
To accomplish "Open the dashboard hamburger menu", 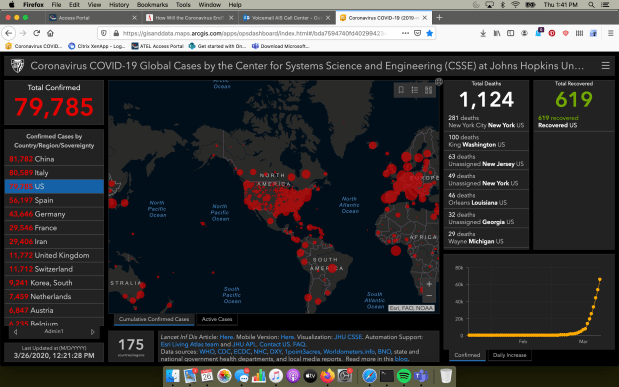I will tap(606, 66).
